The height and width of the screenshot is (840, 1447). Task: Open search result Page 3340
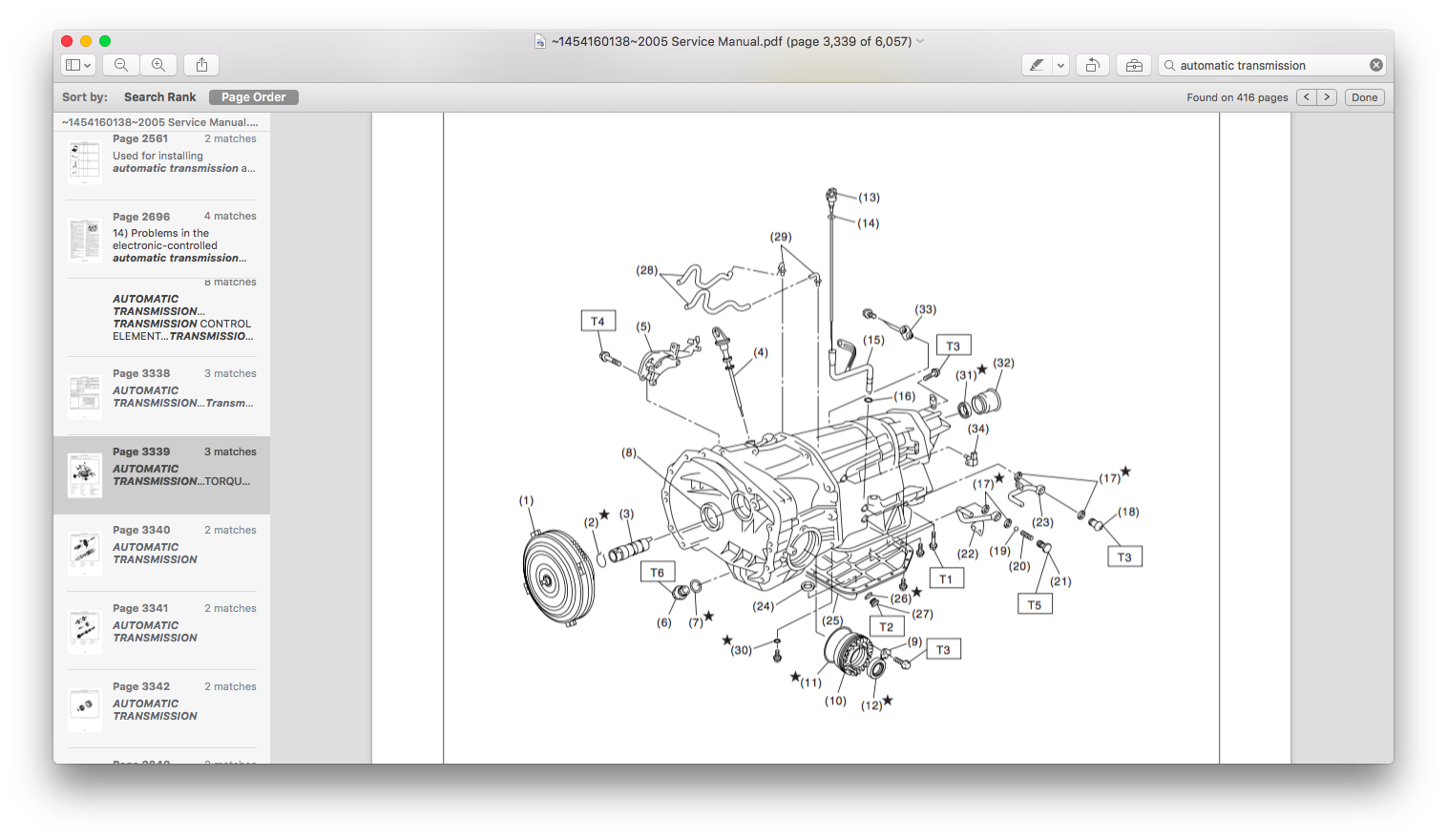pyautogui.click(x=161, y=552)
